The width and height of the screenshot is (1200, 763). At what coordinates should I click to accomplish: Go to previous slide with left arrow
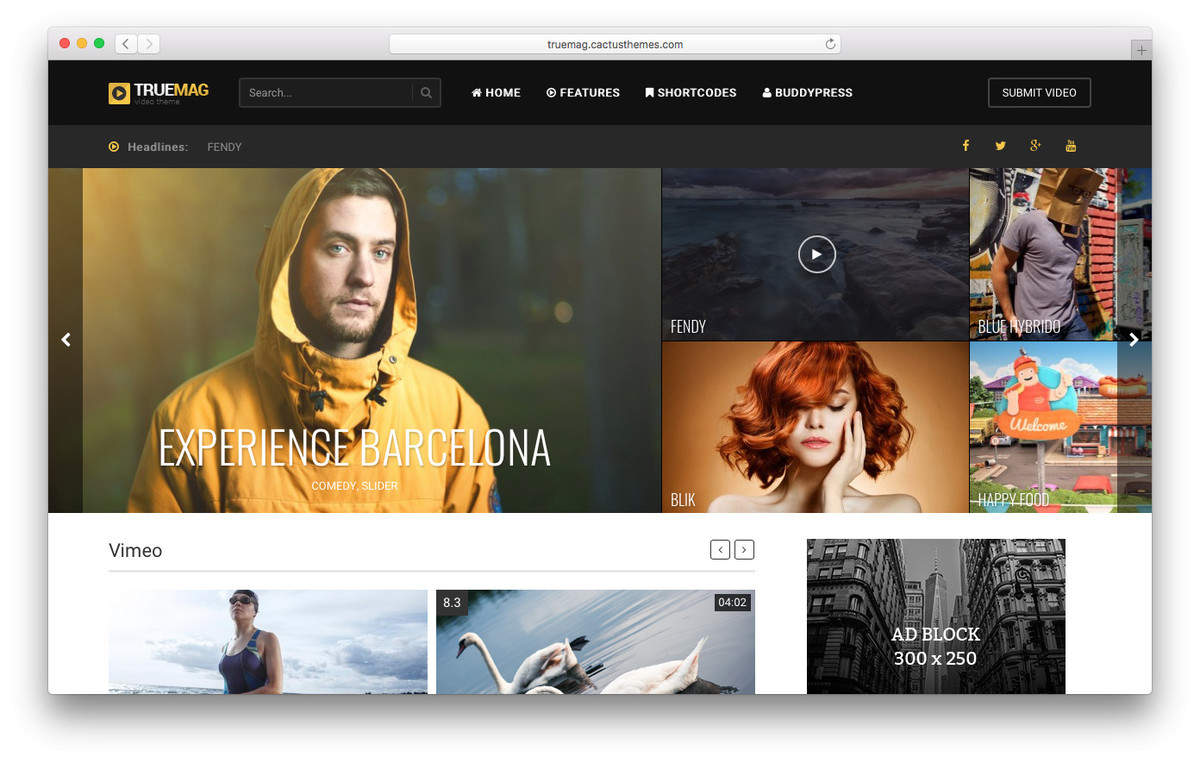[66, 340]
